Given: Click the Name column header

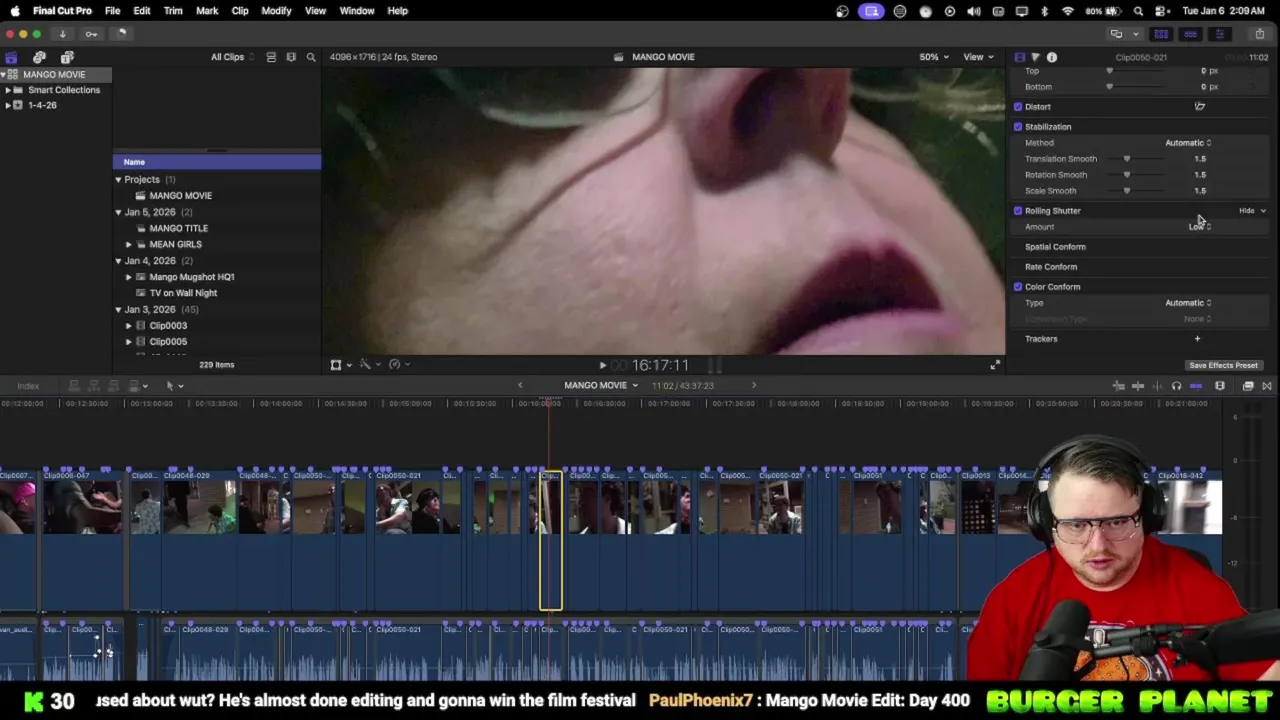Looking at the screenshot, I should (217, 162).
